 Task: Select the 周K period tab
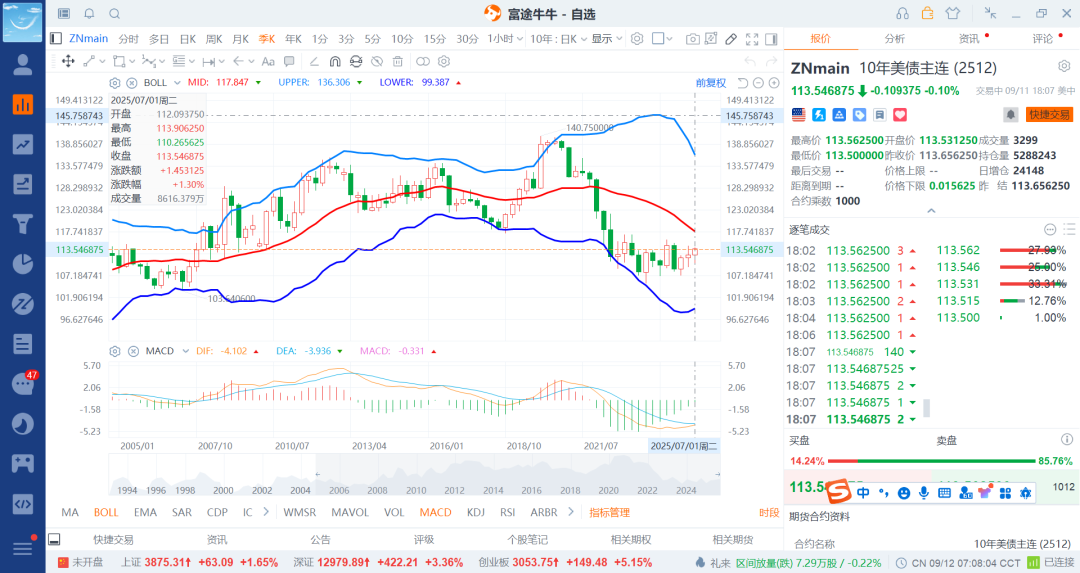[214, 39]
